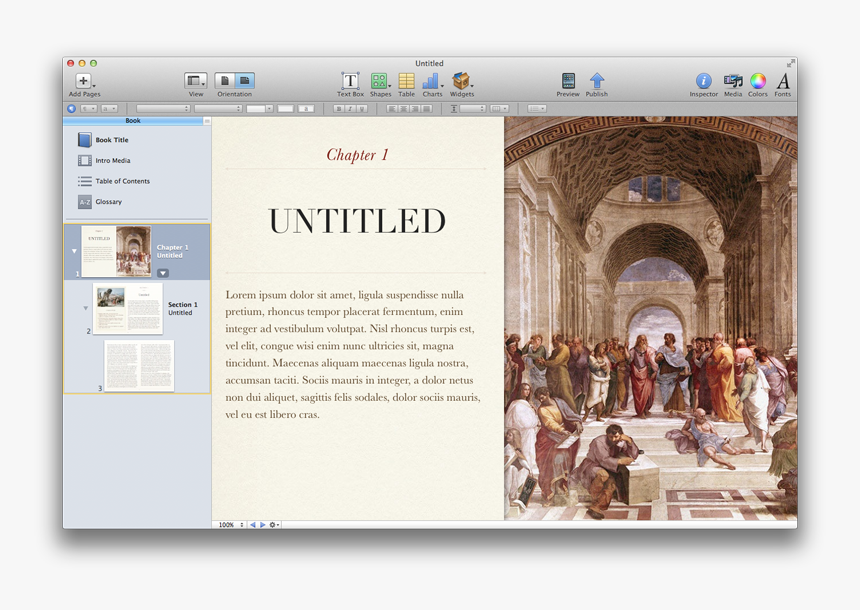Select the School of Athens image

650,318
